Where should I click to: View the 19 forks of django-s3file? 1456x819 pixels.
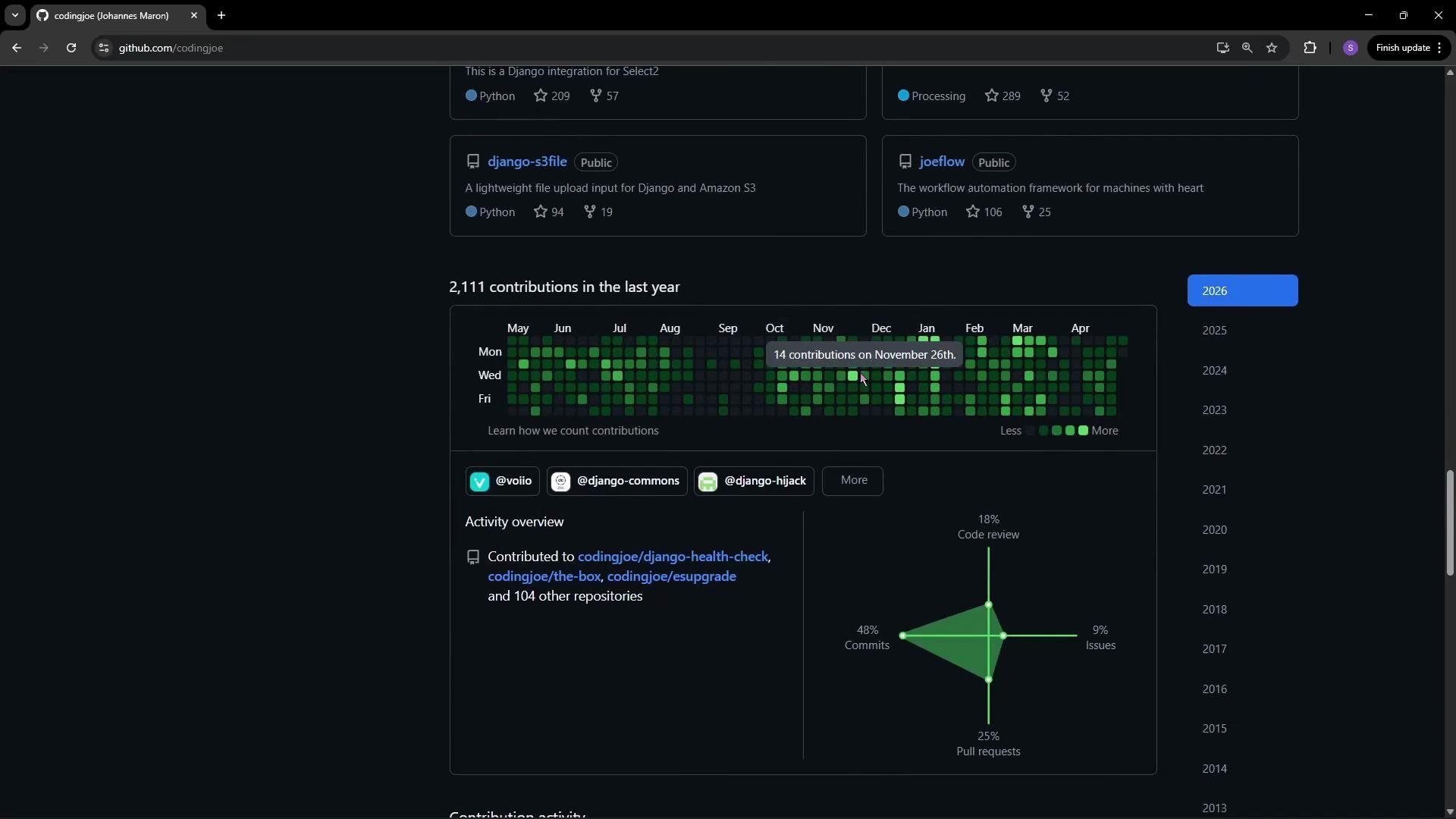pyautogui.click(x=598, y=212)
